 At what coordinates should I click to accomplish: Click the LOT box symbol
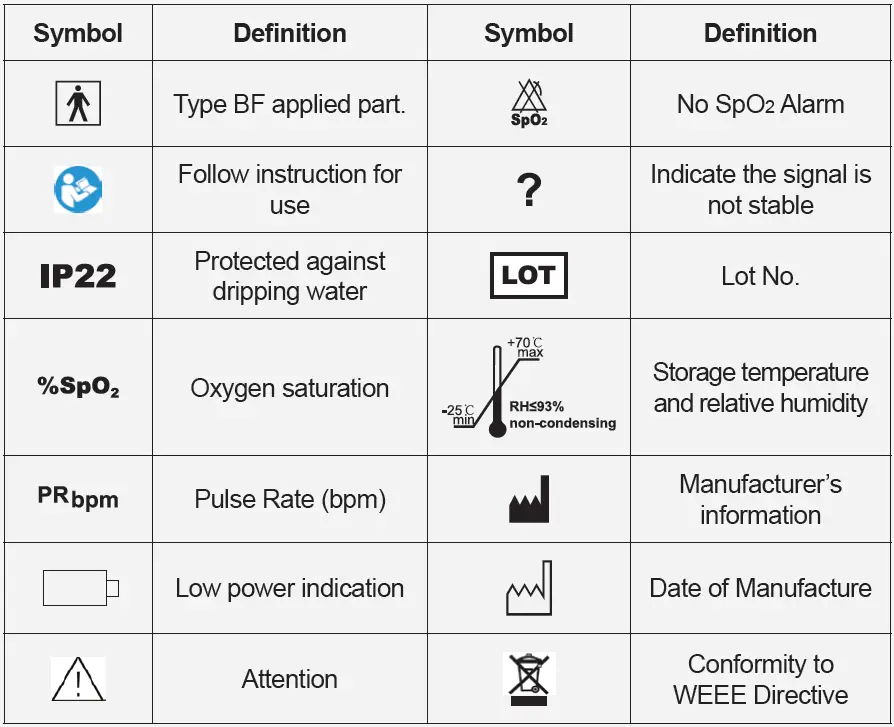[x=529, y=276]
